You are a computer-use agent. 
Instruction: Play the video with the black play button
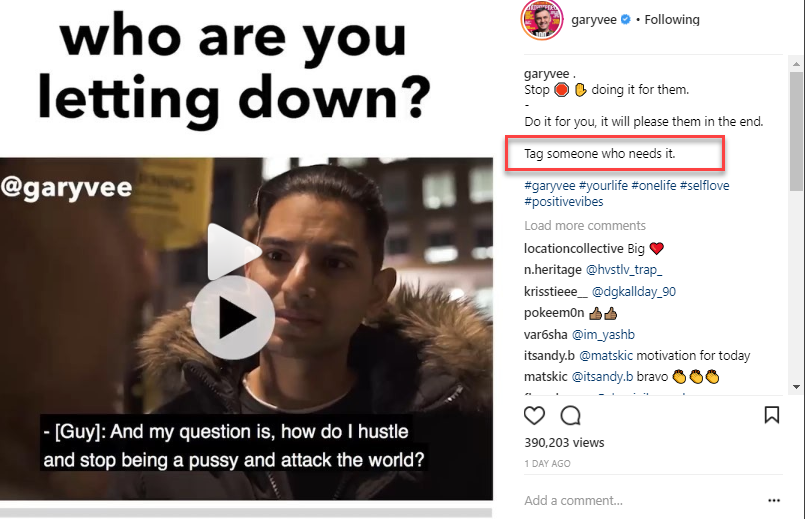click(233, 318)
